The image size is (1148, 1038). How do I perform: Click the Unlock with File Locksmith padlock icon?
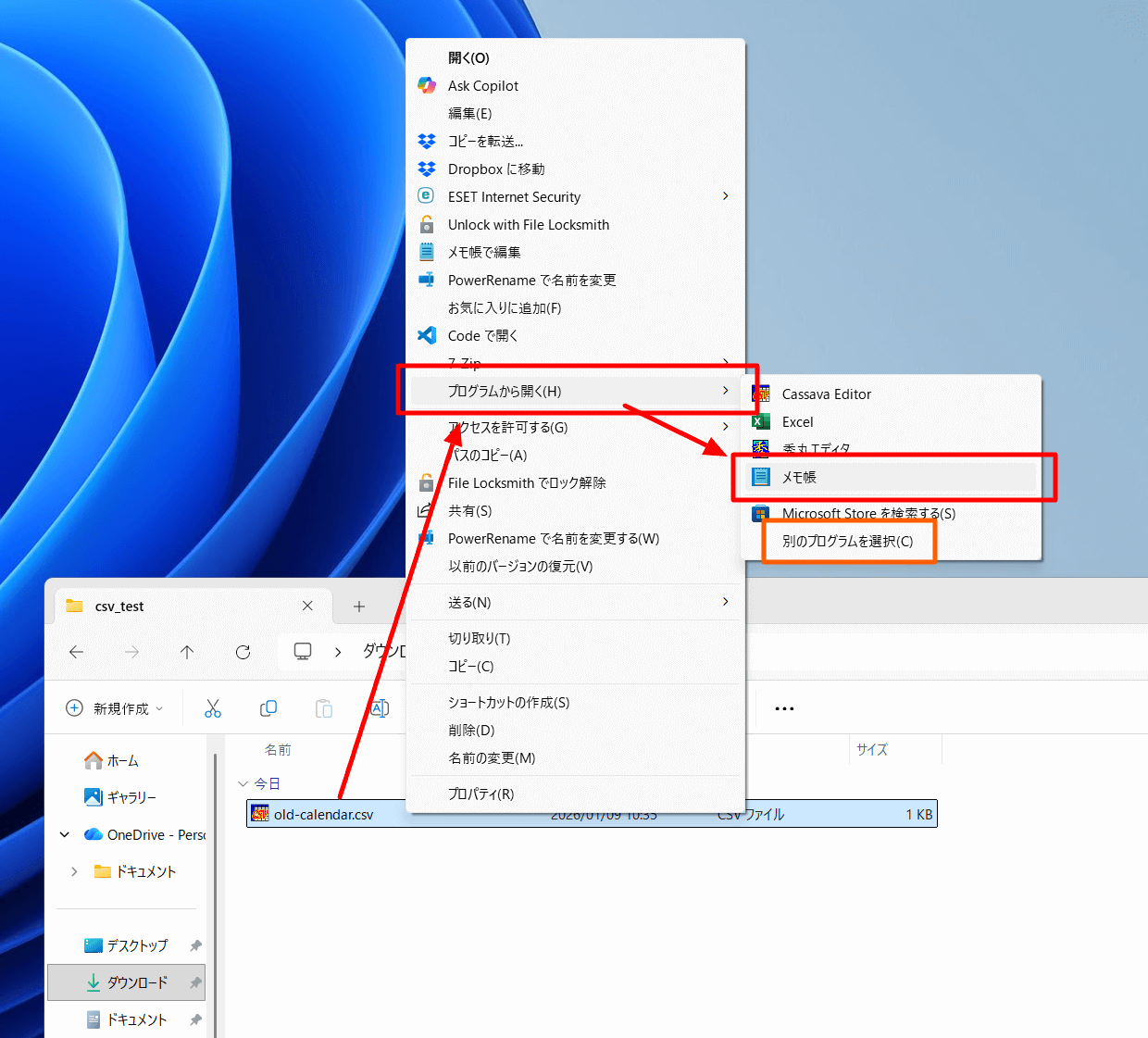(x=426, y=224)
